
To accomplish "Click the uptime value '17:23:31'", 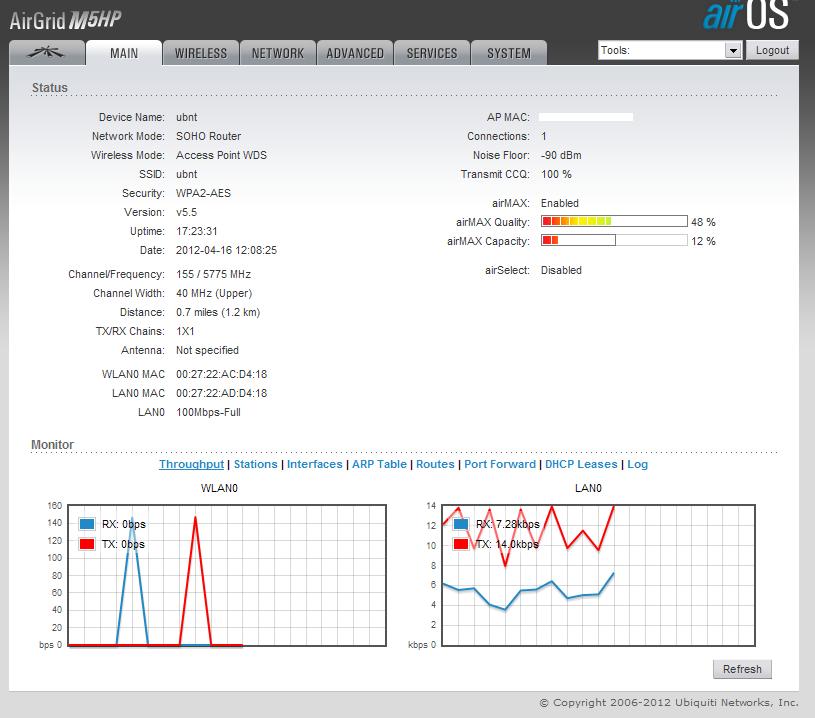I will pyautogui.click(x=196, y=231).
